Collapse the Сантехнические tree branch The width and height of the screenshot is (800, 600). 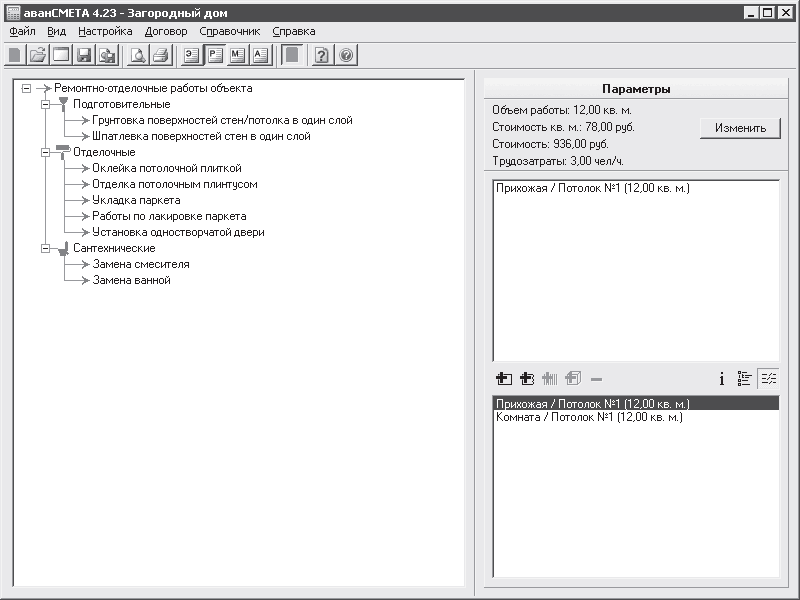click(x=45, y=248)
